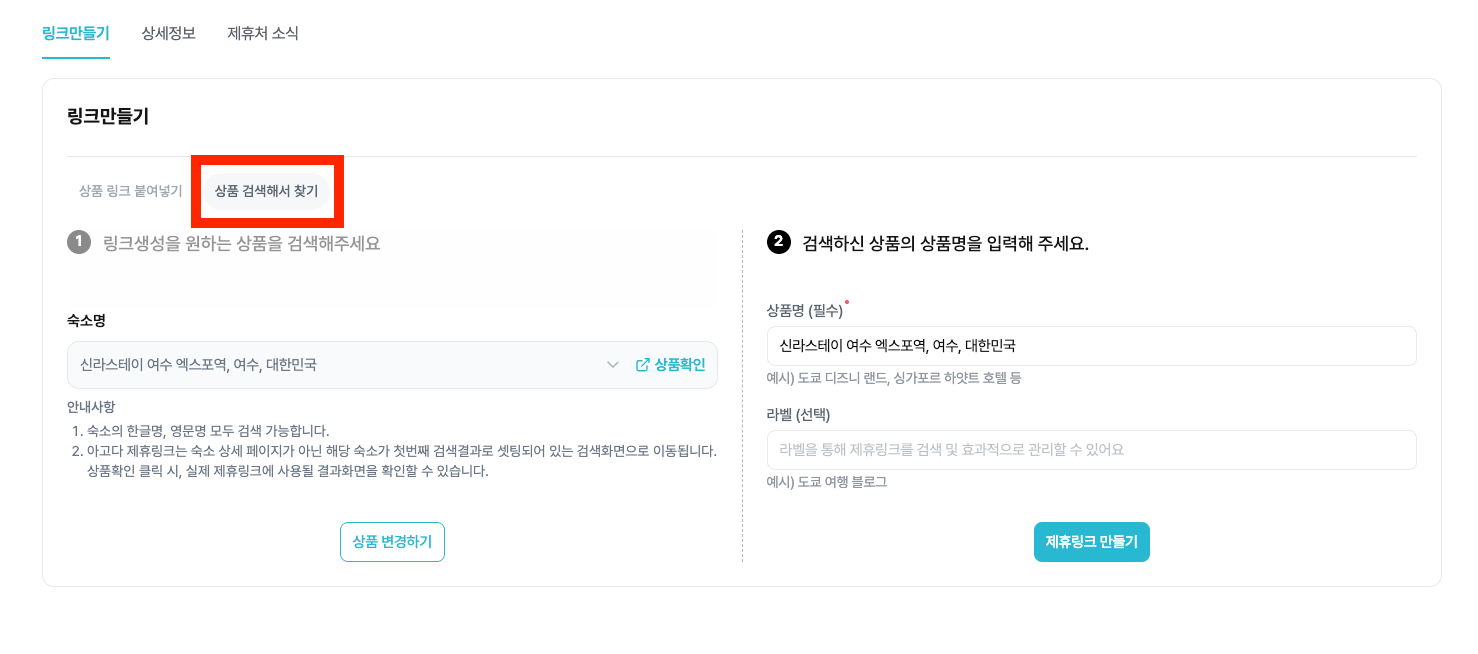
Task: Select the 링크만들기 top tab
Action: pyautogui.click(x=76, y=33)
